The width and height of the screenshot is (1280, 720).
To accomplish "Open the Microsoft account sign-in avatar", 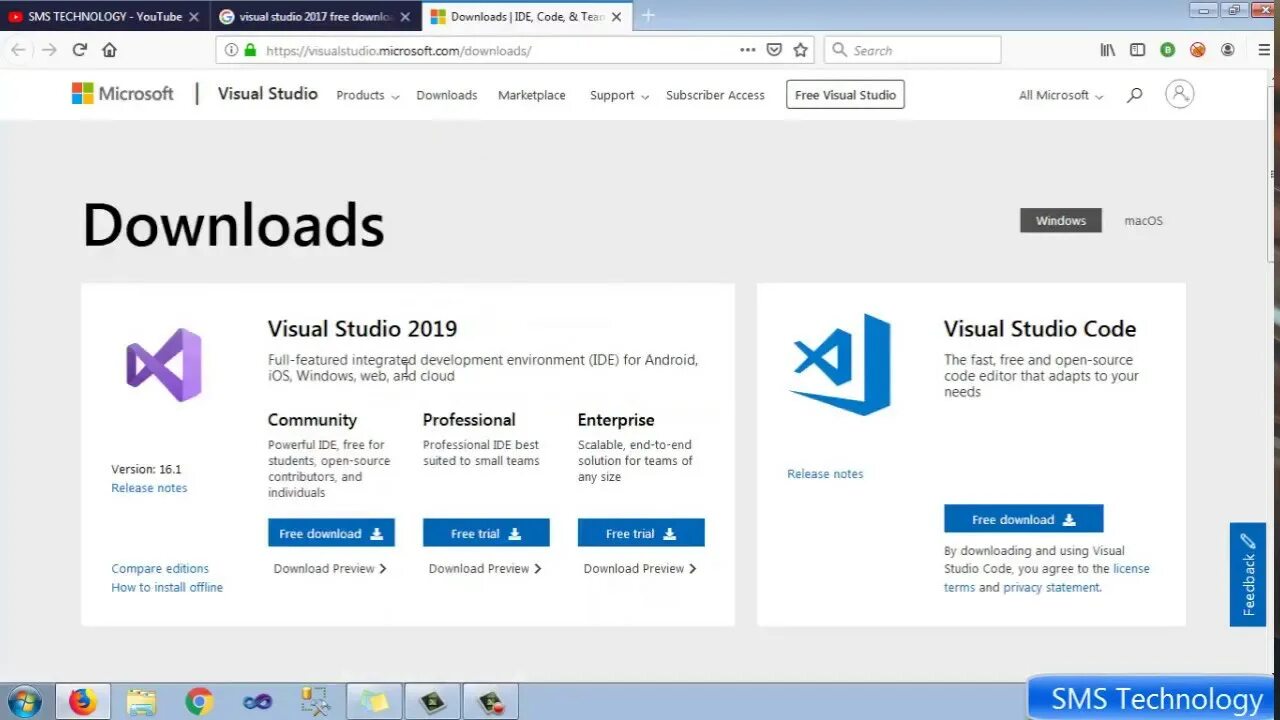I will [x=1180, y=94].
